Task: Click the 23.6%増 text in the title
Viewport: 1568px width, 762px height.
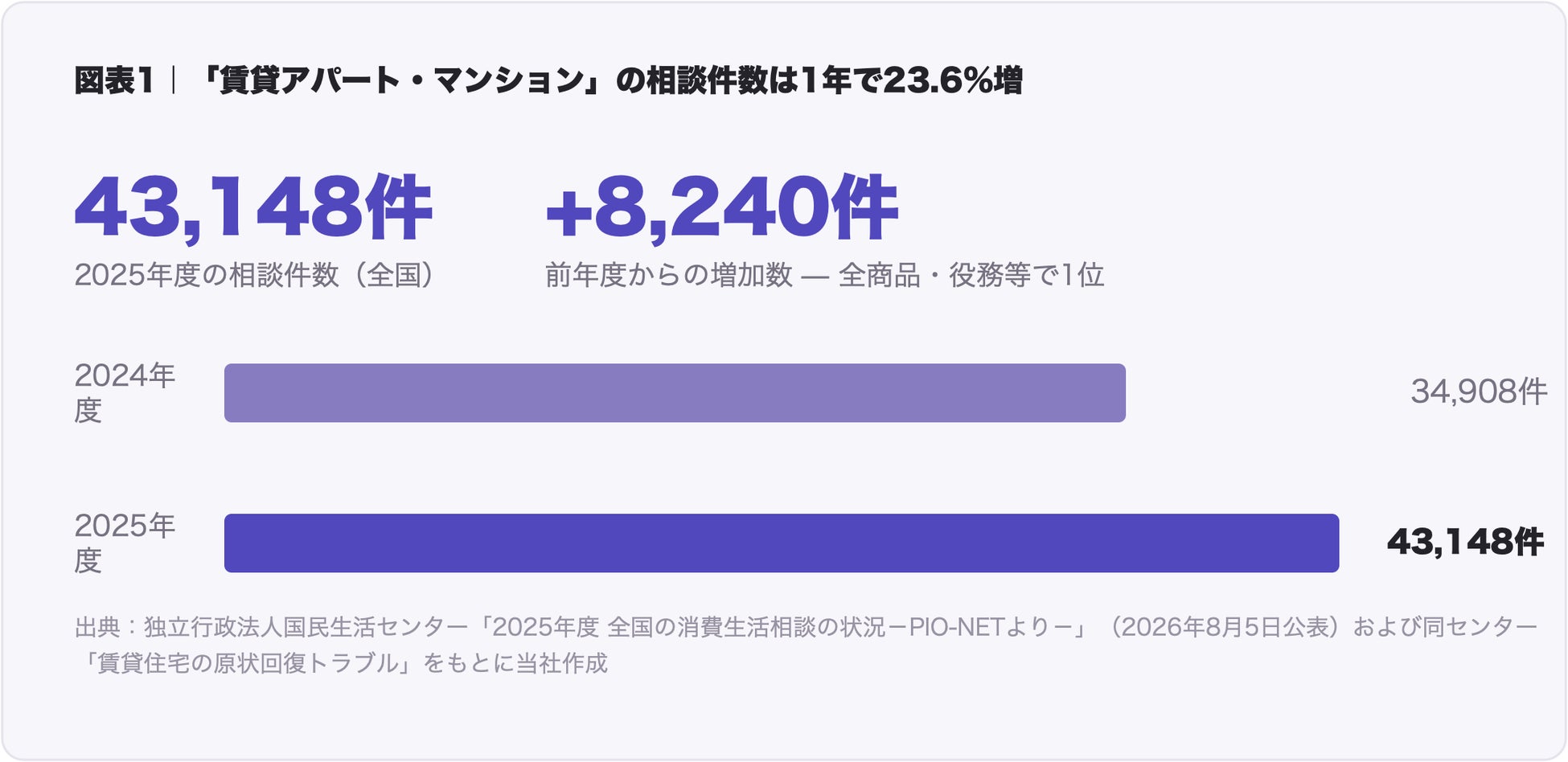Action: [x=953, y=80]
